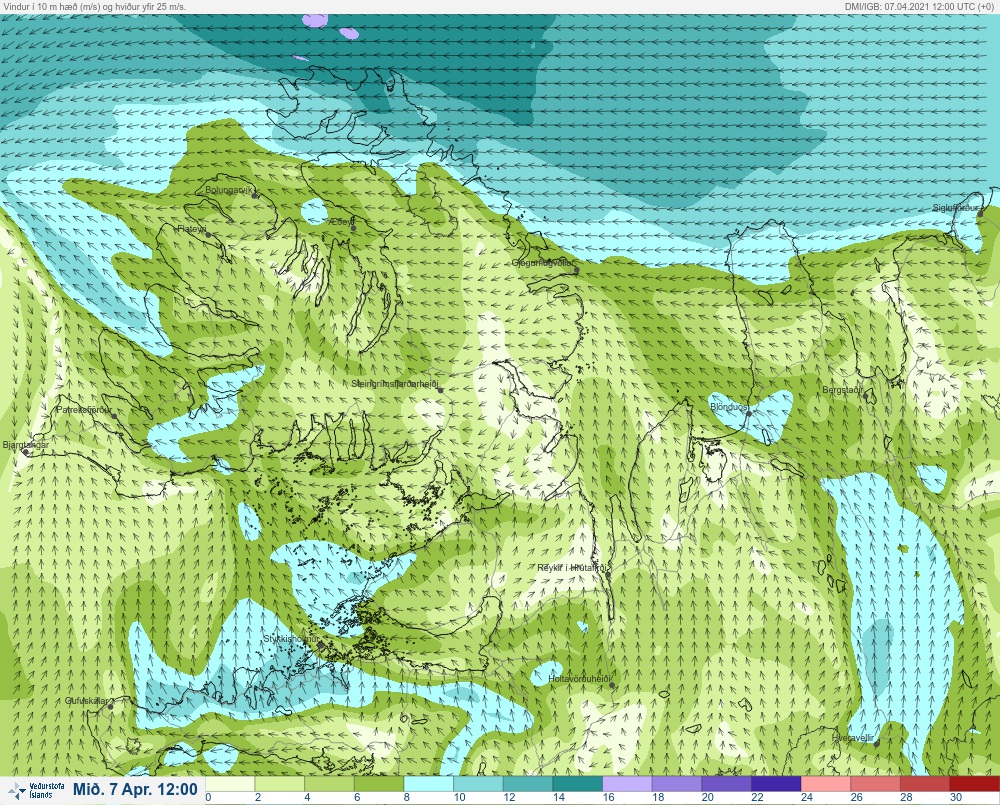Select the Holtavörðuheiði station label
Image resolution: width=1000 pixels, height=805 pixels.
click(580, 679)
